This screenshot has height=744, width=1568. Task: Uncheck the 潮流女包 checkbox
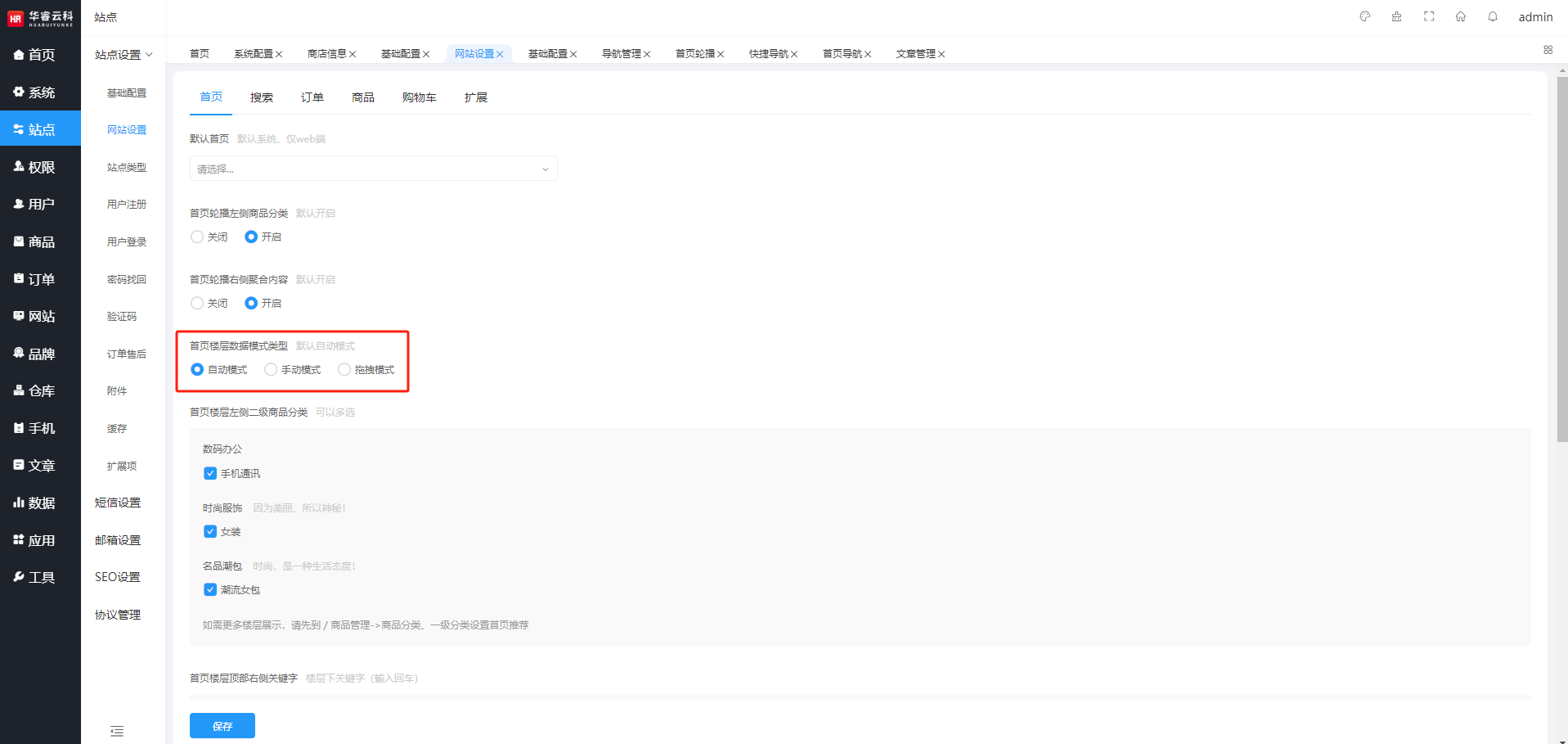[x=210, y=589]
